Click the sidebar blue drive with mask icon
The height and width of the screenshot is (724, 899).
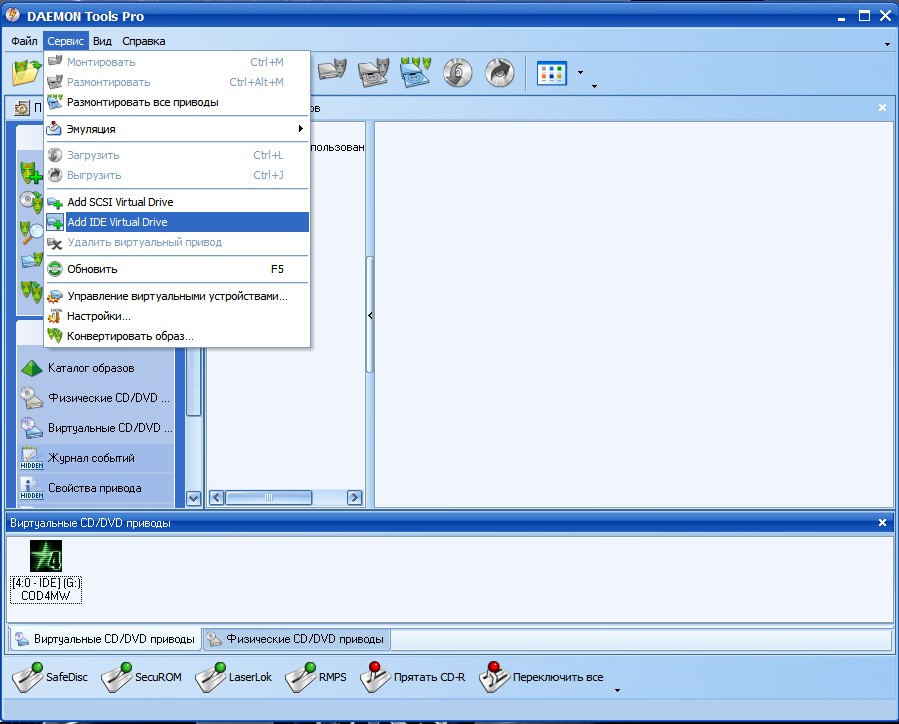tap(32, 261)
